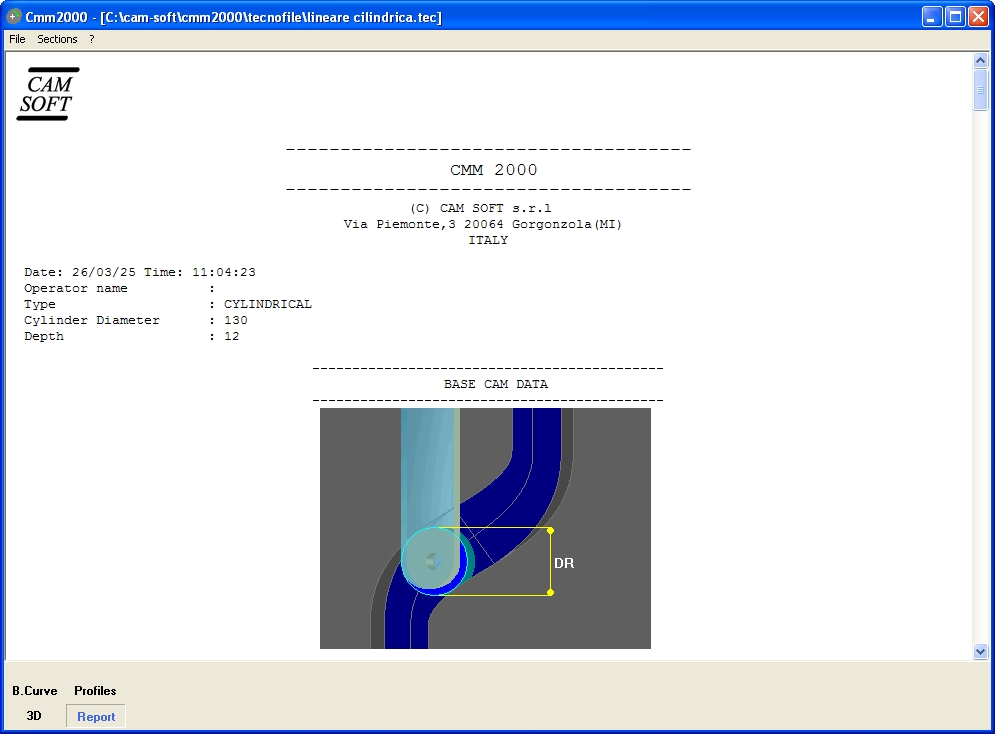
Task: Click the Depth value '12'
Action: [x=232, y=336]
